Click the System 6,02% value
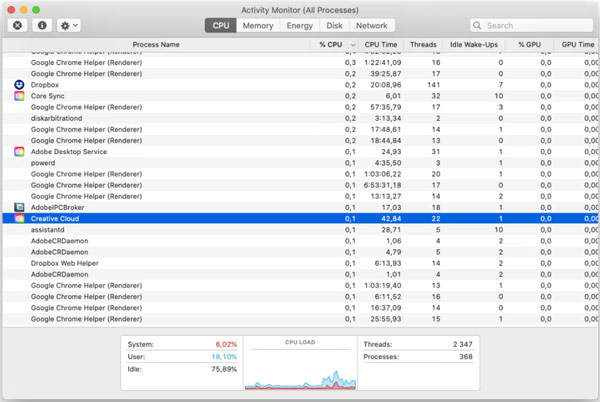 pyautogui.click(x=226, y=344)
